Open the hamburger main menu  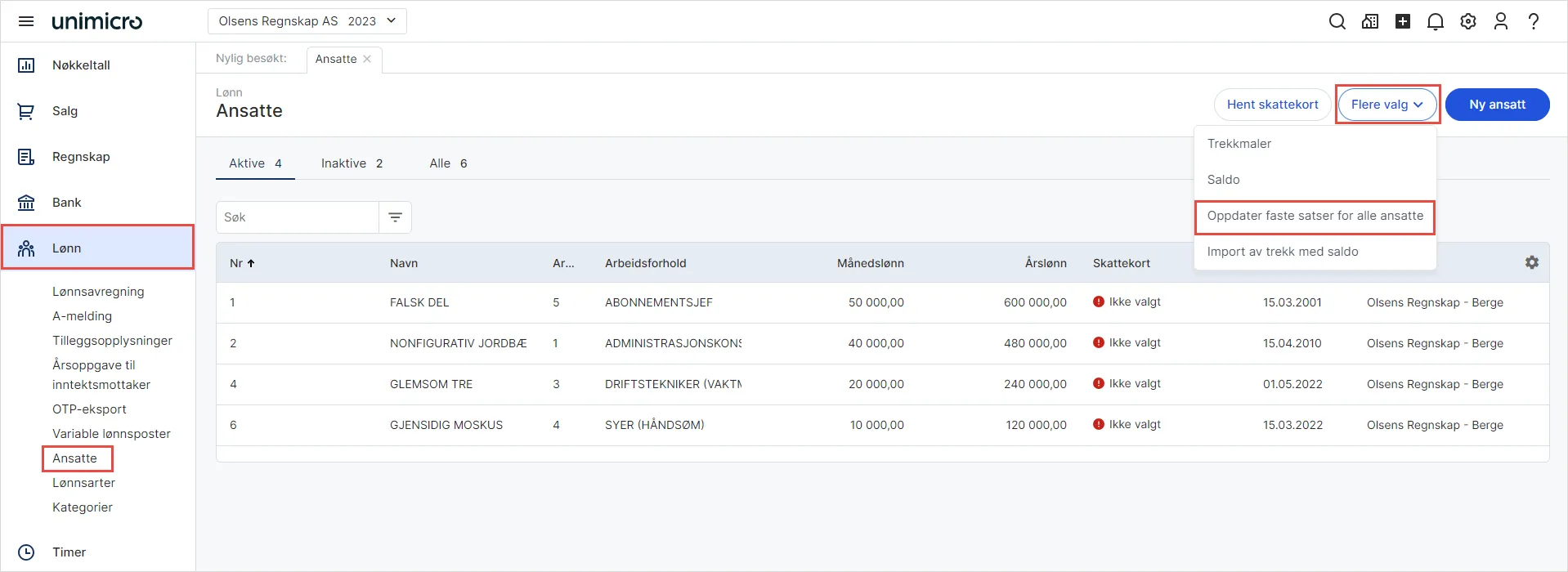[26, 21]
